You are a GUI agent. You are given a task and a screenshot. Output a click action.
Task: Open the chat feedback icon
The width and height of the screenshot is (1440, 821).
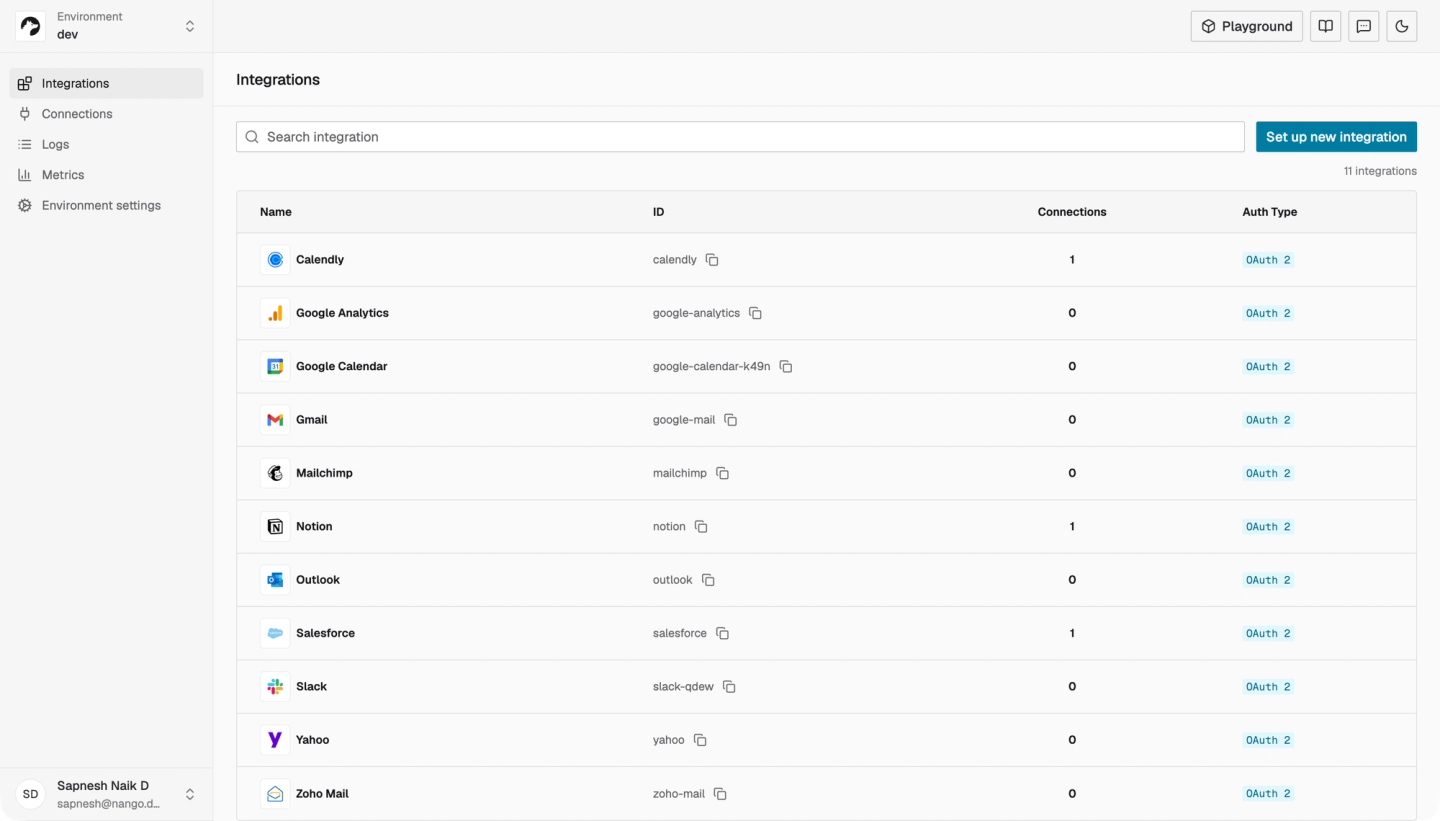[x=1364, y=26]
